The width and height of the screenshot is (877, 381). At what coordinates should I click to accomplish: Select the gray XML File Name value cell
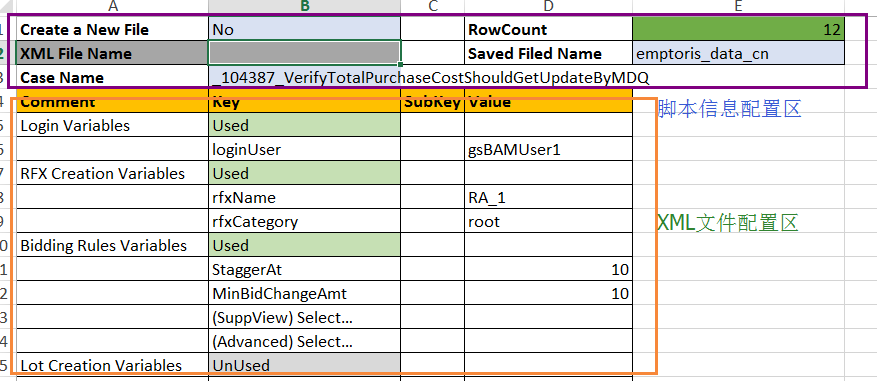click(x=305, y=53)
